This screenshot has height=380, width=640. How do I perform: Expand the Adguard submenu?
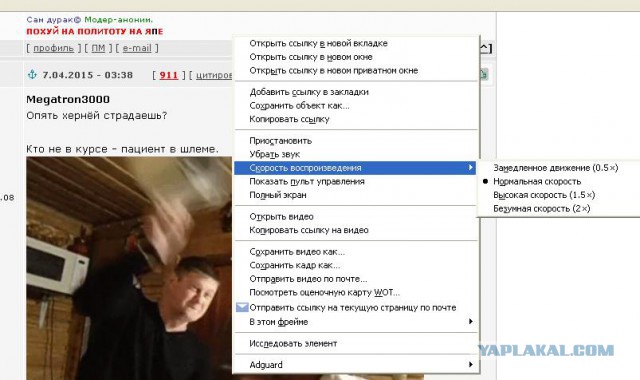coord(355,364)
